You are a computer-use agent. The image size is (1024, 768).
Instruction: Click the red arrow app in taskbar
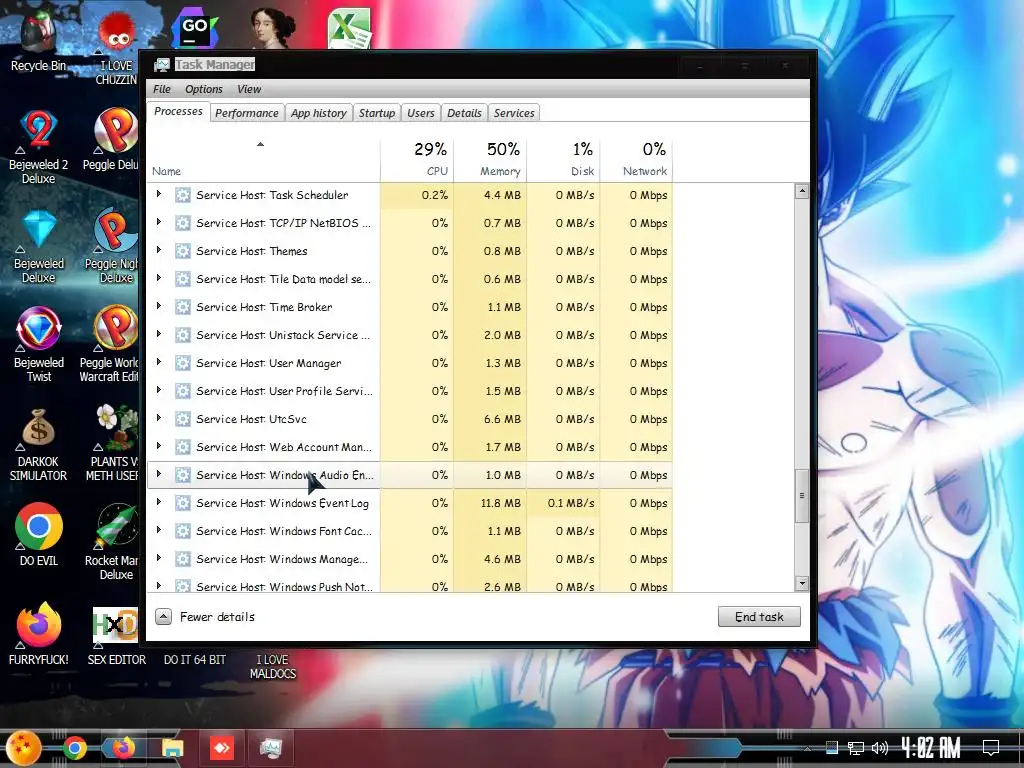pos(222,748)
